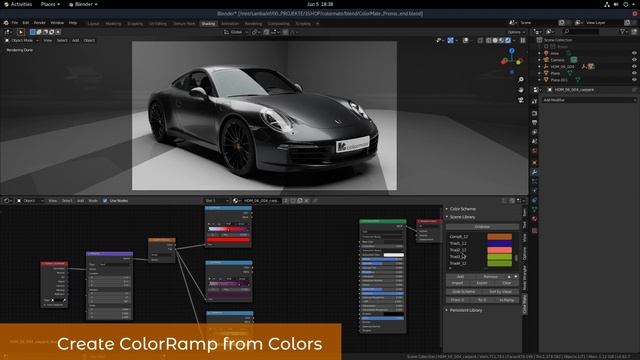Screen dimensions: 640x360
Task: Open the Output properties tab icon
Action: 534,122
